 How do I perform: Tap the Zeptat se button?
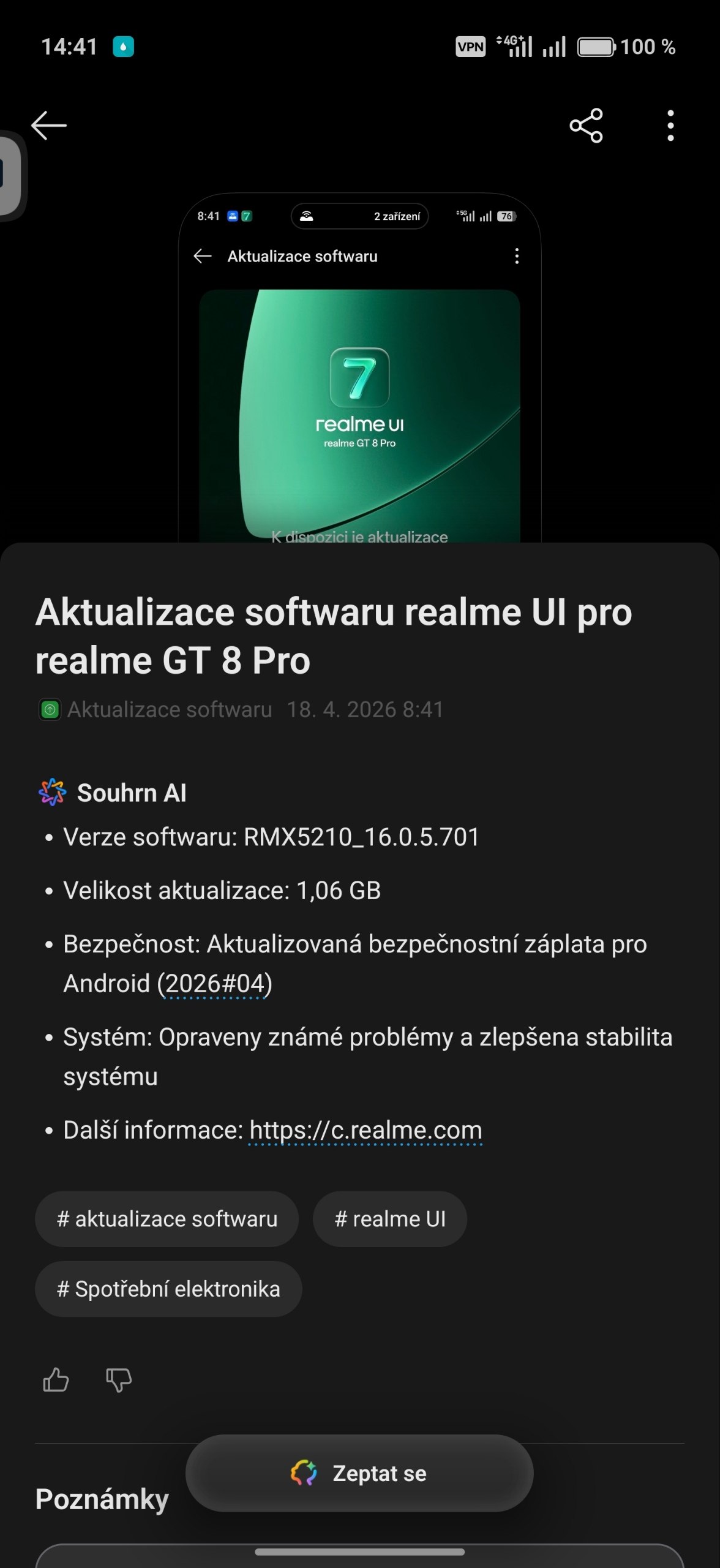coord(359,1473)
